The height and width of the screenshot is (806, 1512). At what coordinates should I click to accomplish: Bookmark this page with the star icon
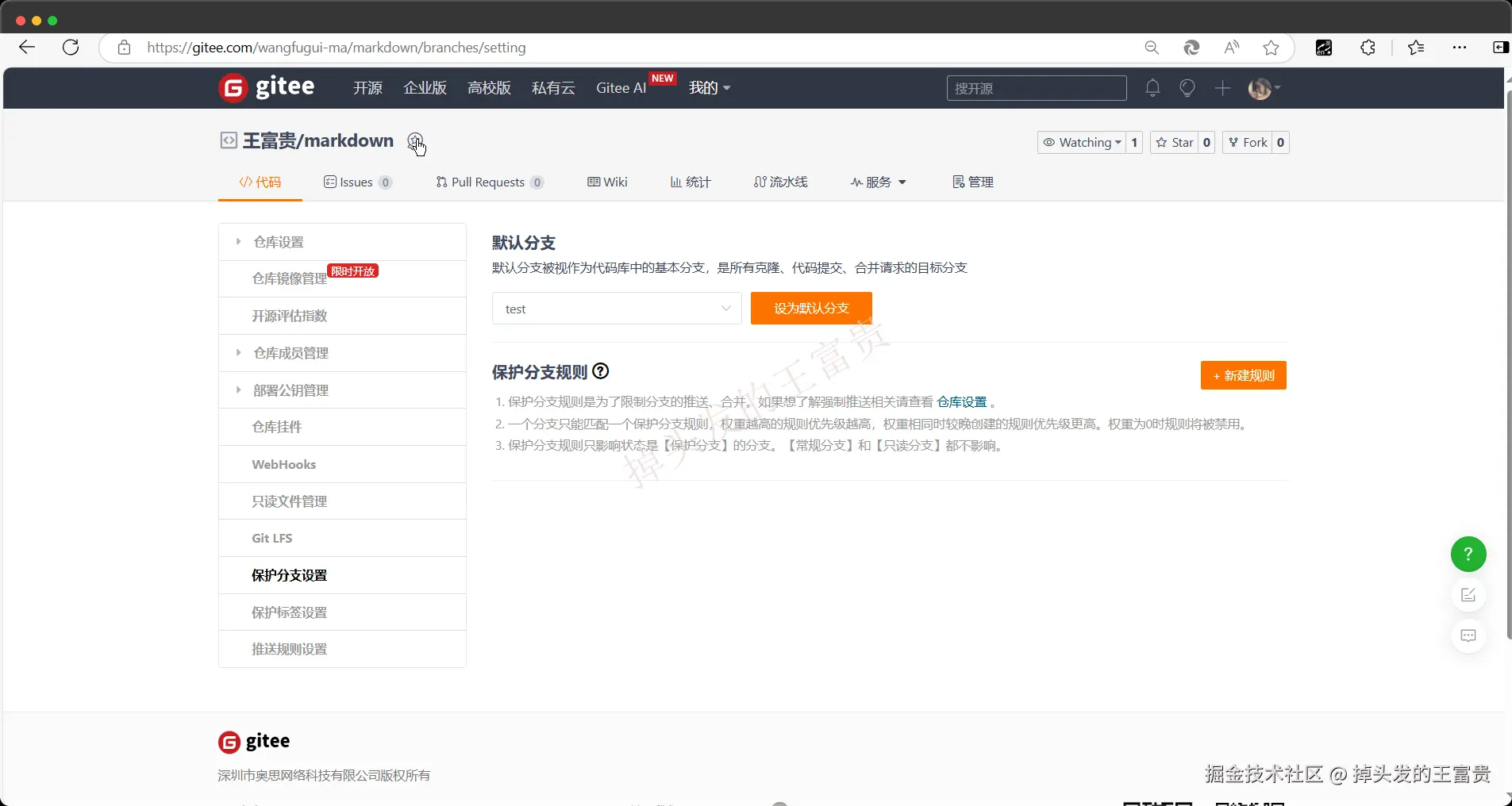coord(1271,48)
